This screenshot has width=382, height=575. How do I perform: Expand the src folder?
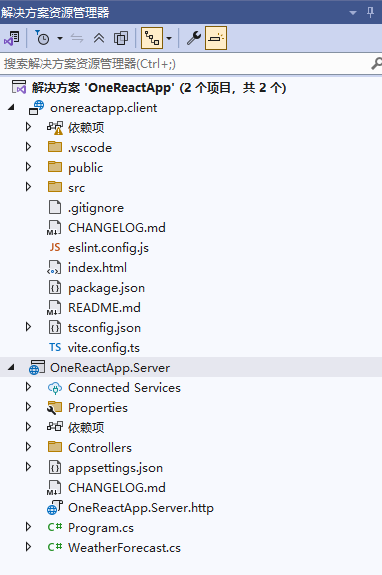pos(28,187)
